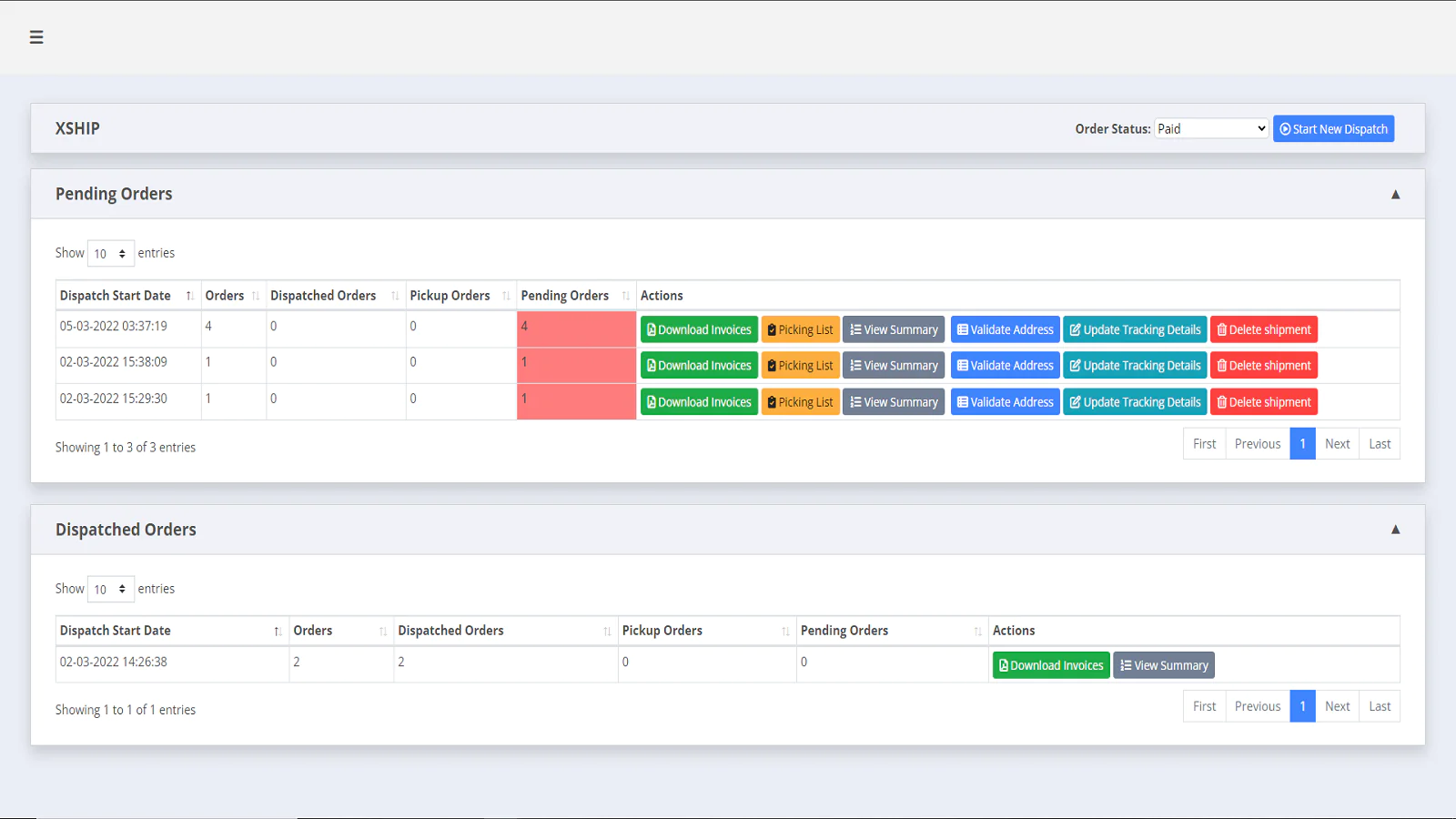Screen dimensions: 1456x819
Task: Open the Order Status dropdown
Action: coord(1210,128)
